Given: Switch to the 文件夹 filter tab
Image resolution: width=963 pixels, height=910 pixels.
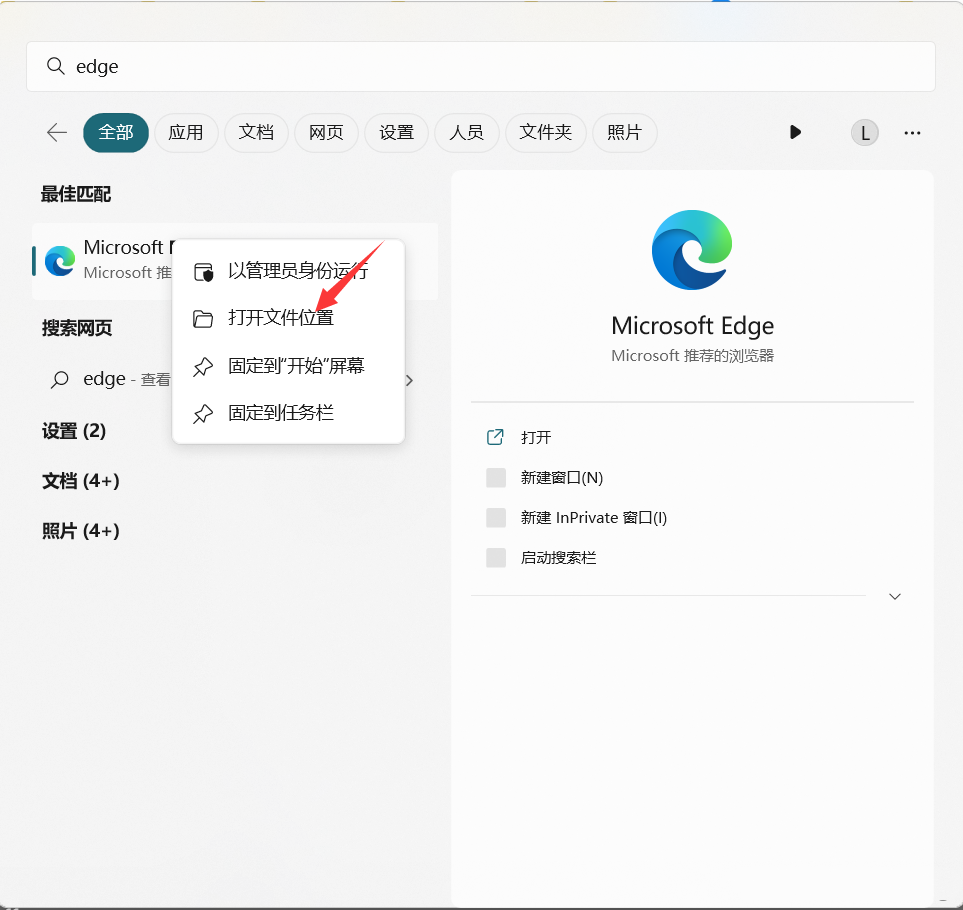Looking at the screenshot, I should 545,133.
